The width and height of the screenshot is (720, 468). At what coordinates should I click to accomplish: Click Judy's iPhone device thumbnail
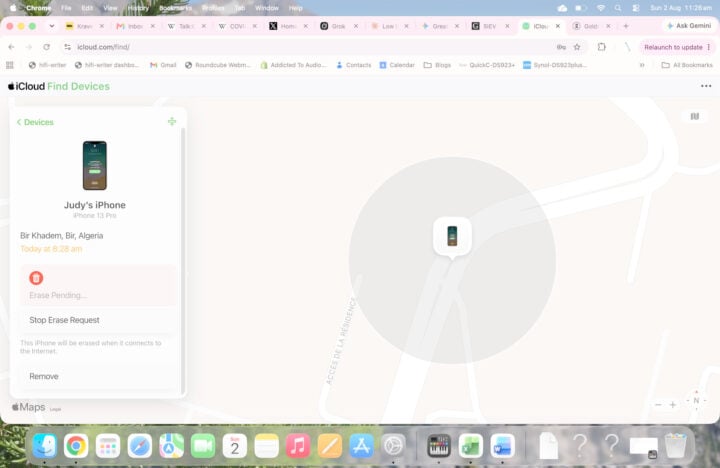tap(95, 165)
